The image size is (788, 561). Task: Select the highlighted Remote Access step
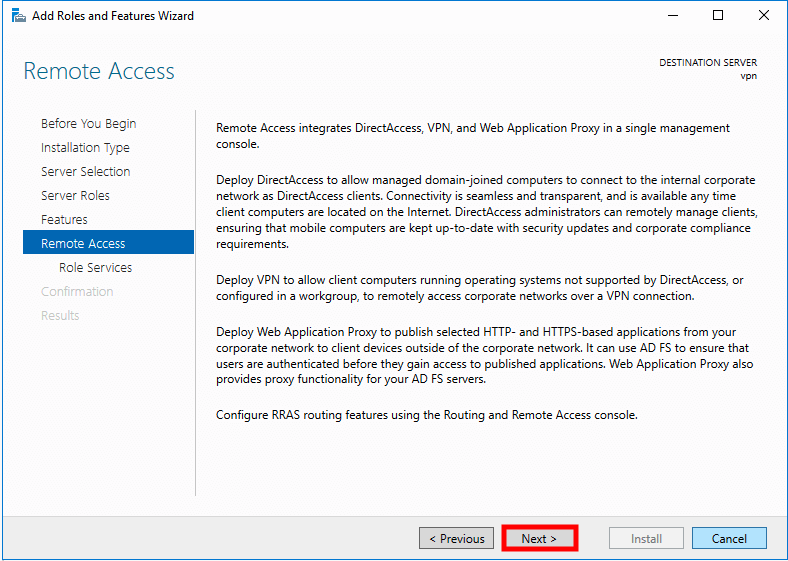[83, 244]
